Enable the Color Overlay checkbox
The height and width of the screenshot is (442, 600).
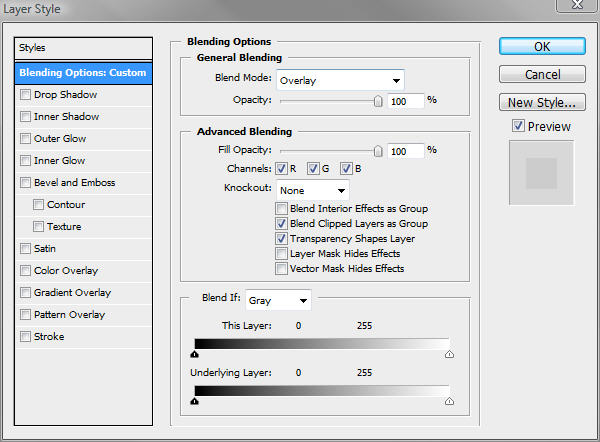point(25,271)
